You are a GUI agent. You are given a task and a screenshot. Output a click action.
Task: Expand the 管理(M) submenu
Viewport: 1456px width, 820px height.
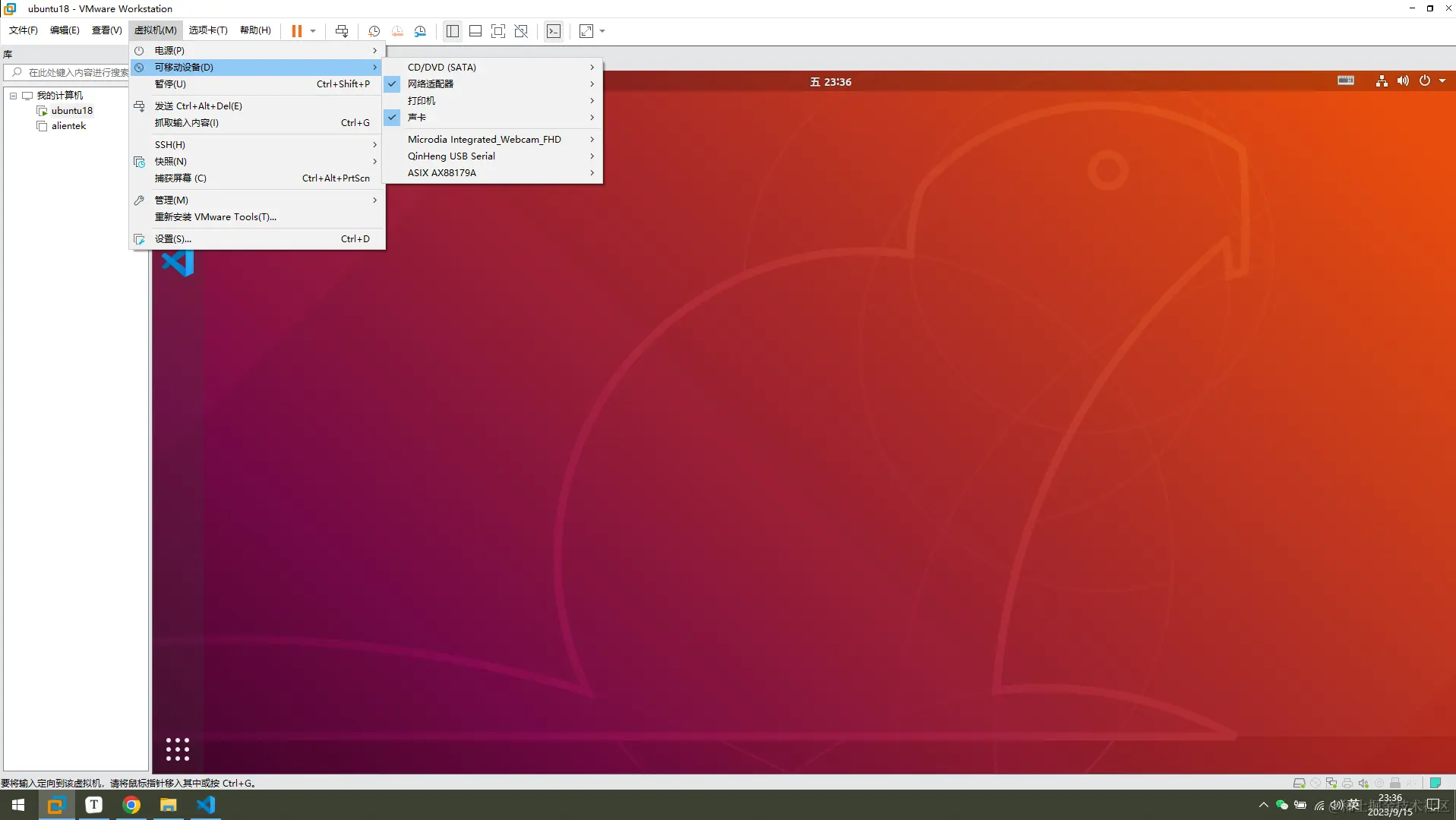[257, 200]
